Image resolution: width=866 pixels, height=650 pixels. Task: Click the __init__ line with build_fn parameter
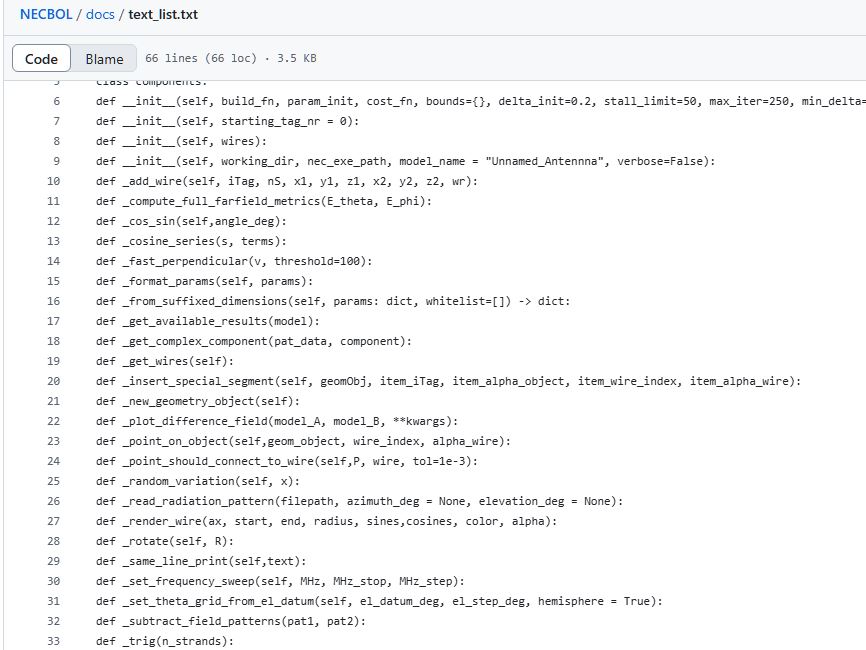[480, 101]
